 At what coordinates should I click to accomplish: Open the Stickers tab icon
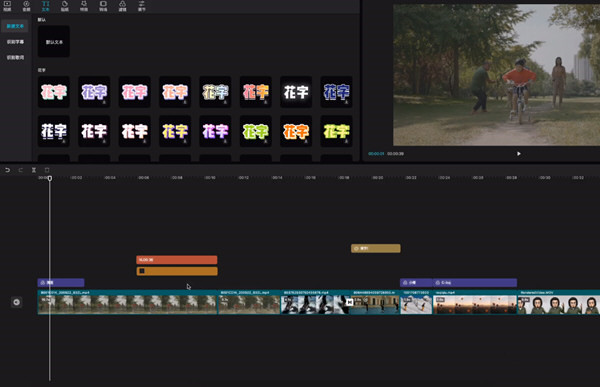[65, 5]
